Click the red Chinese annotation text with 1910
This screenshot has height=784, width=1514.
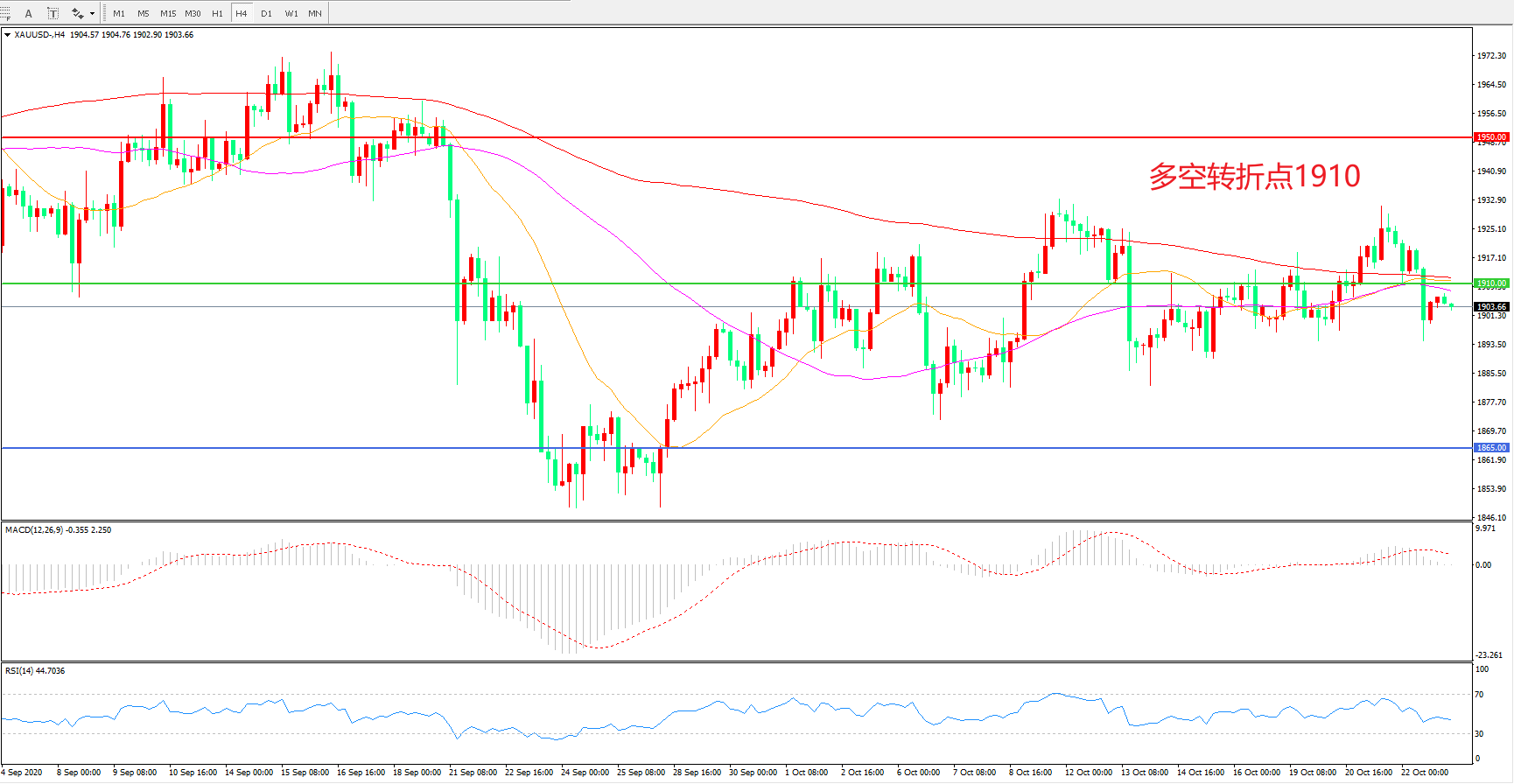click(x=1254, y=176)
